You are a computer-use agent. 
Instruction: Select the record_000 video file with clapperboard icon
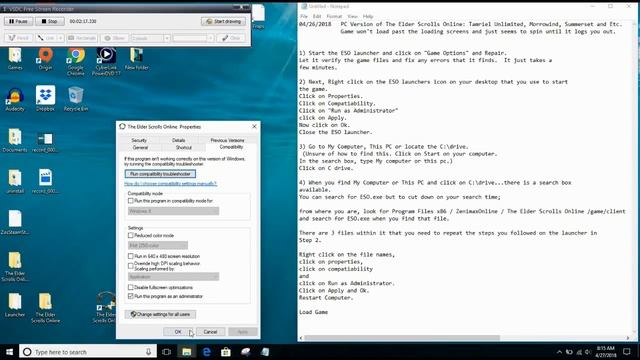[x=45, y=181]
